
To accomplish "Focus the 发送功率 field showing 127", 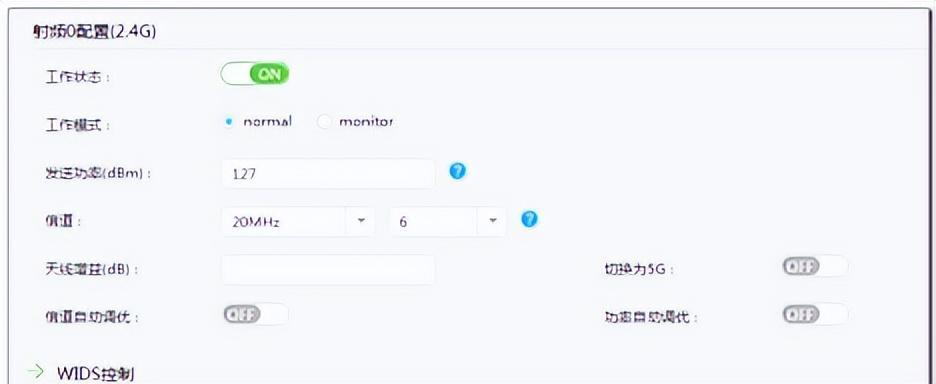I will click(328, 174).
